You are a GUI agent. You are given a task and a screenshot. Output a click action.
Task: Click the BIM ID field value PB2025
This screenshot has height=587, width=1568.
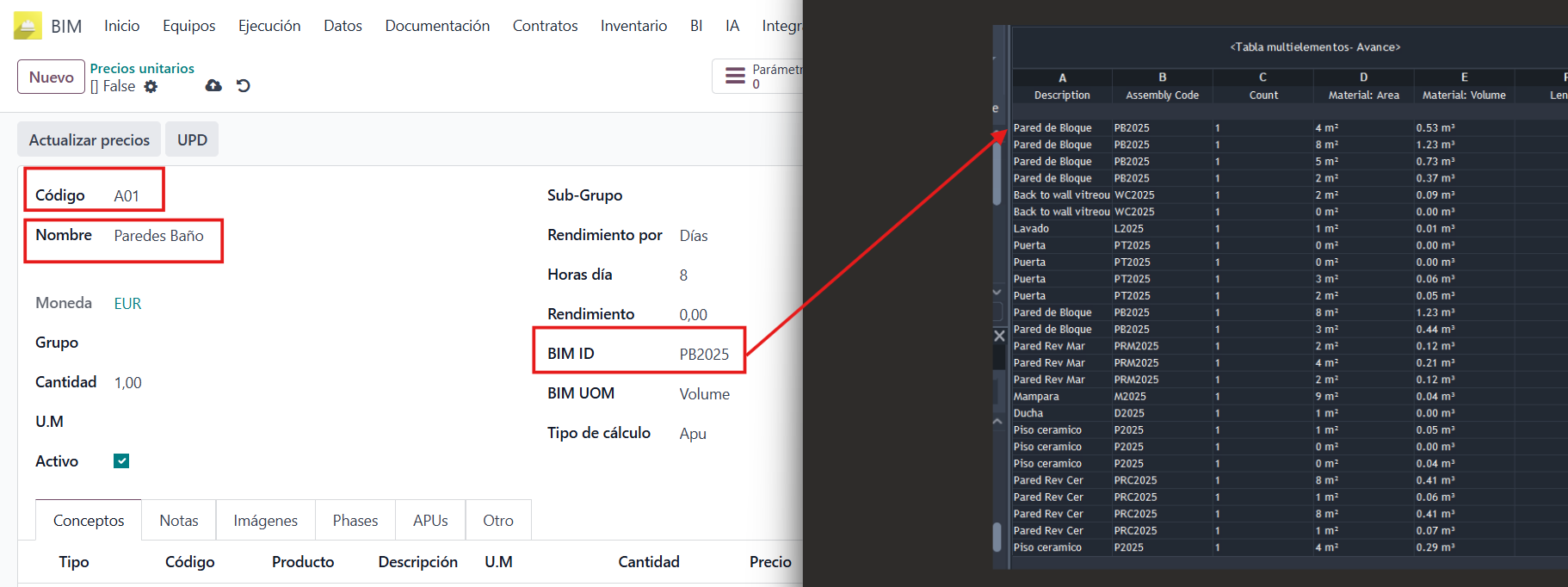[704, 355]
